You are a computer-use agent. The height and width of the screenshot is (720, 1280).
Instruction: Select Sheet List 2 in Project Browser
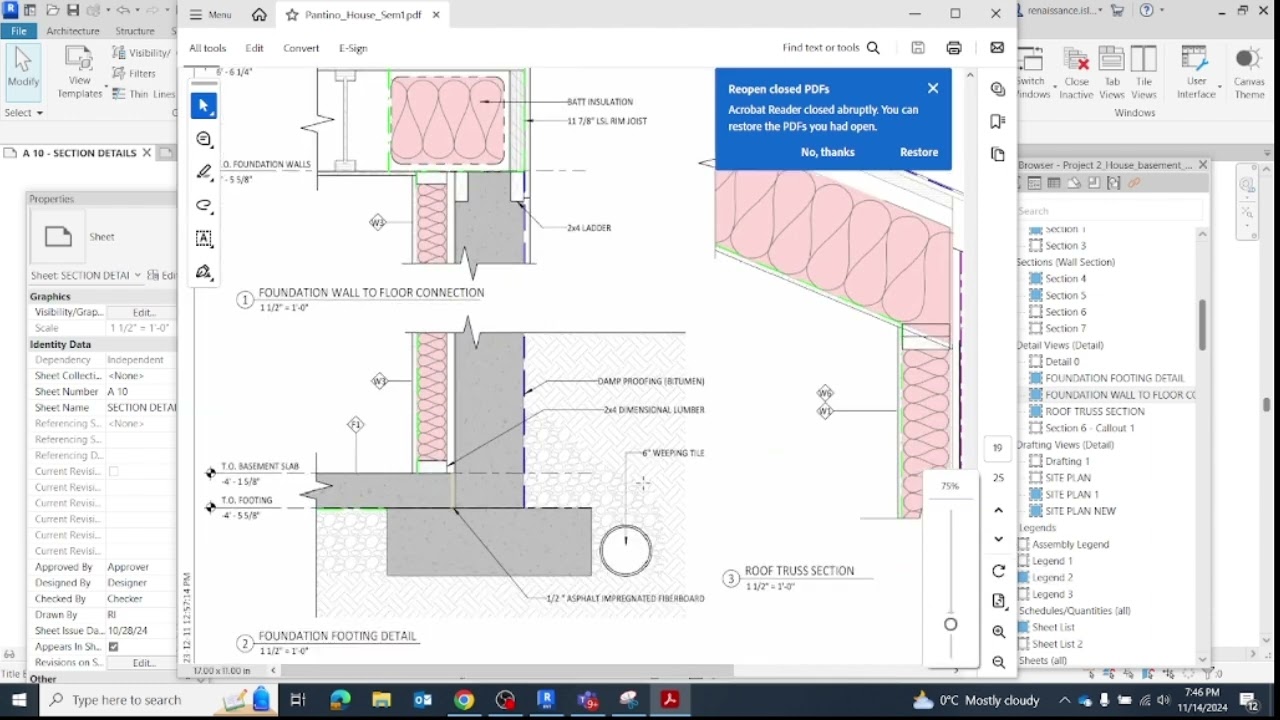pos(1057,644)
